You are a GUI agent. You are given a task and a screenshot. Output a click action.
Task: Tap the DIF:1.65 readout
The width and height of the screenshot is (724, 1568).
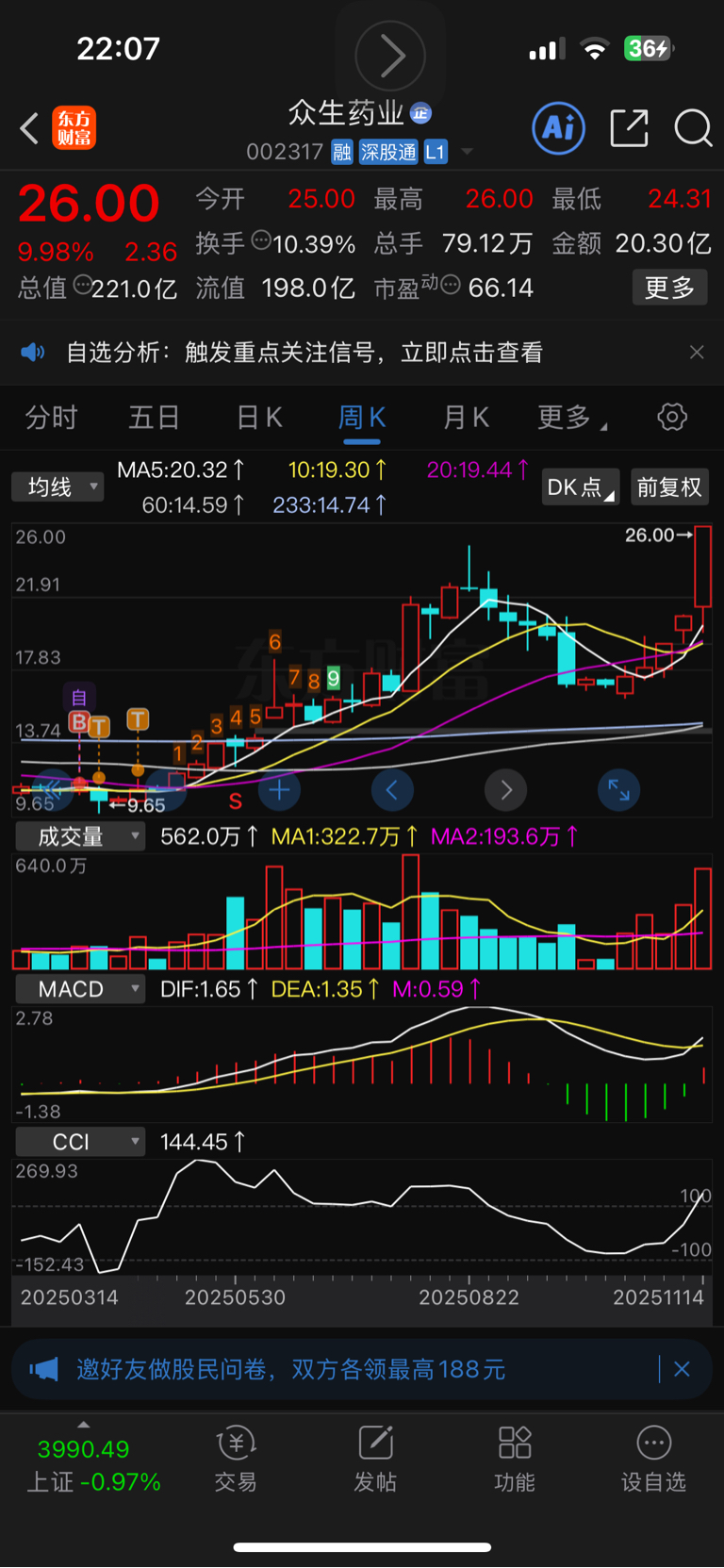click(209, 989)
